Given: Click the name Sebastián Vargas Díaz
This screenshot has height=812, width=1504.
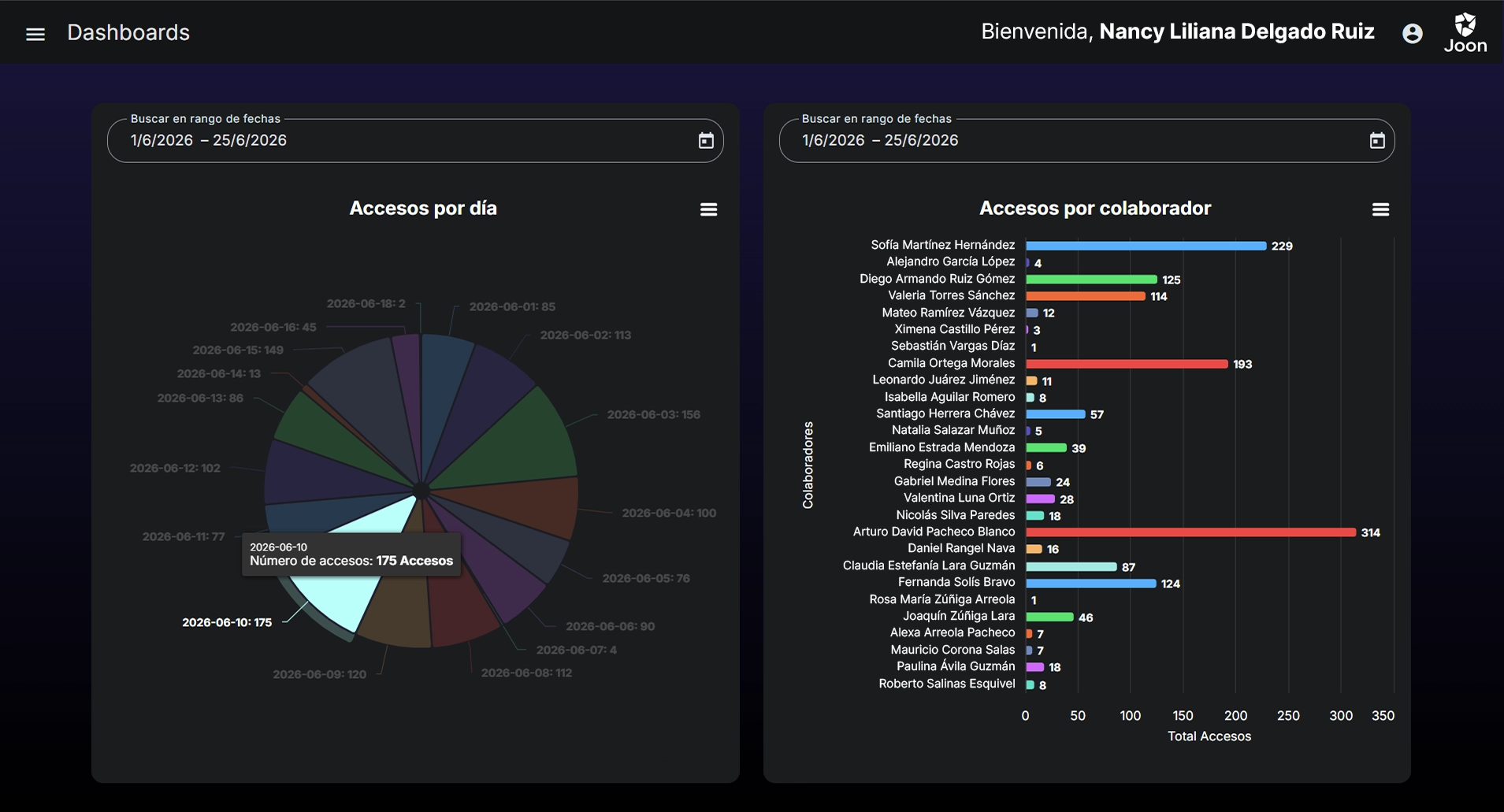Looking at the screenshot, I should 953,346.
